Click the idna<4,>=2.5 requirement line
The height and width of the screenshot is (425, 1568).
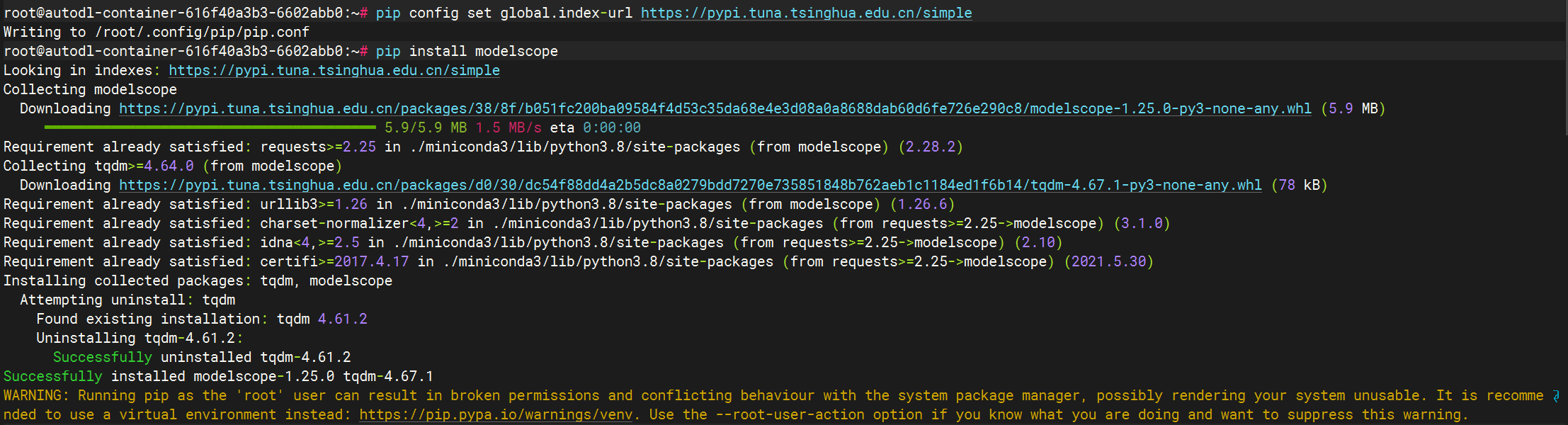click(x=533, y=242)
